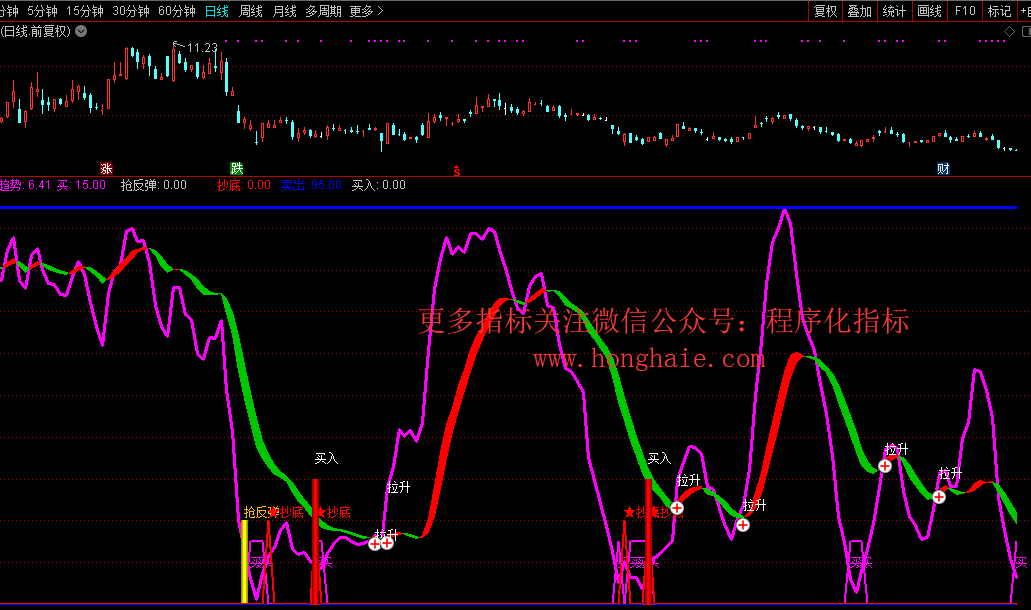Image resolution: width=1031 pixels, height=610 pixels.
Task: Switch to 日线 daily period tab
Action: pos(216,11)
